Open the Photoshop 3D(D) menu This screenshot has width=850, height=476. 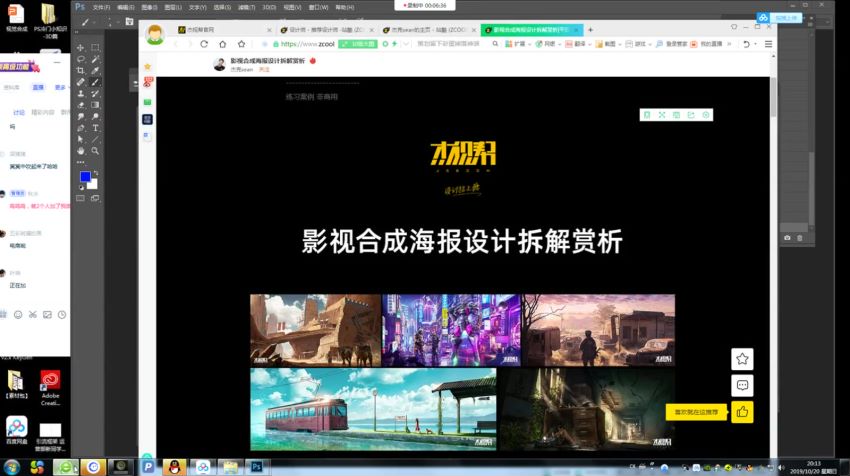pos(269,7)
